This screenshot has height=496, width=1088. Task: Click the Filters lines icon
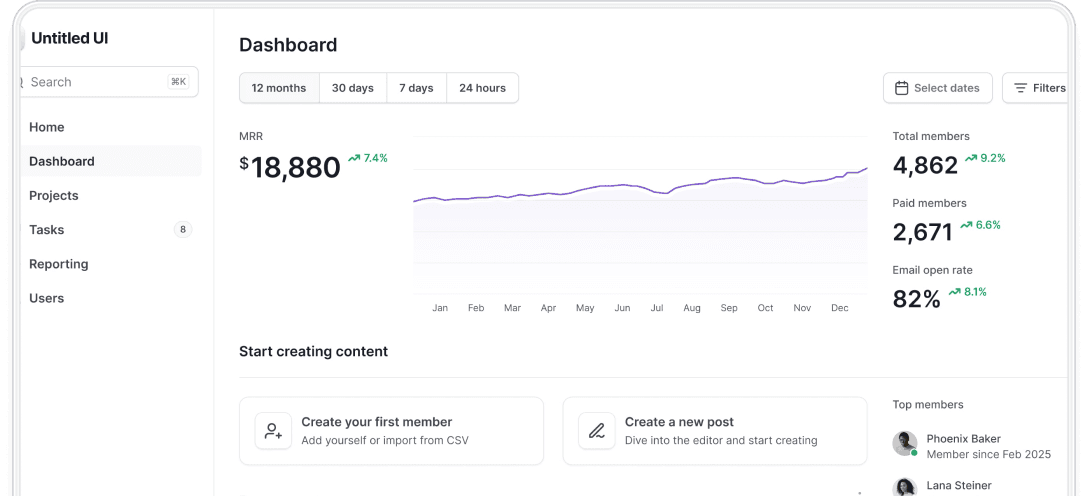1020,88
